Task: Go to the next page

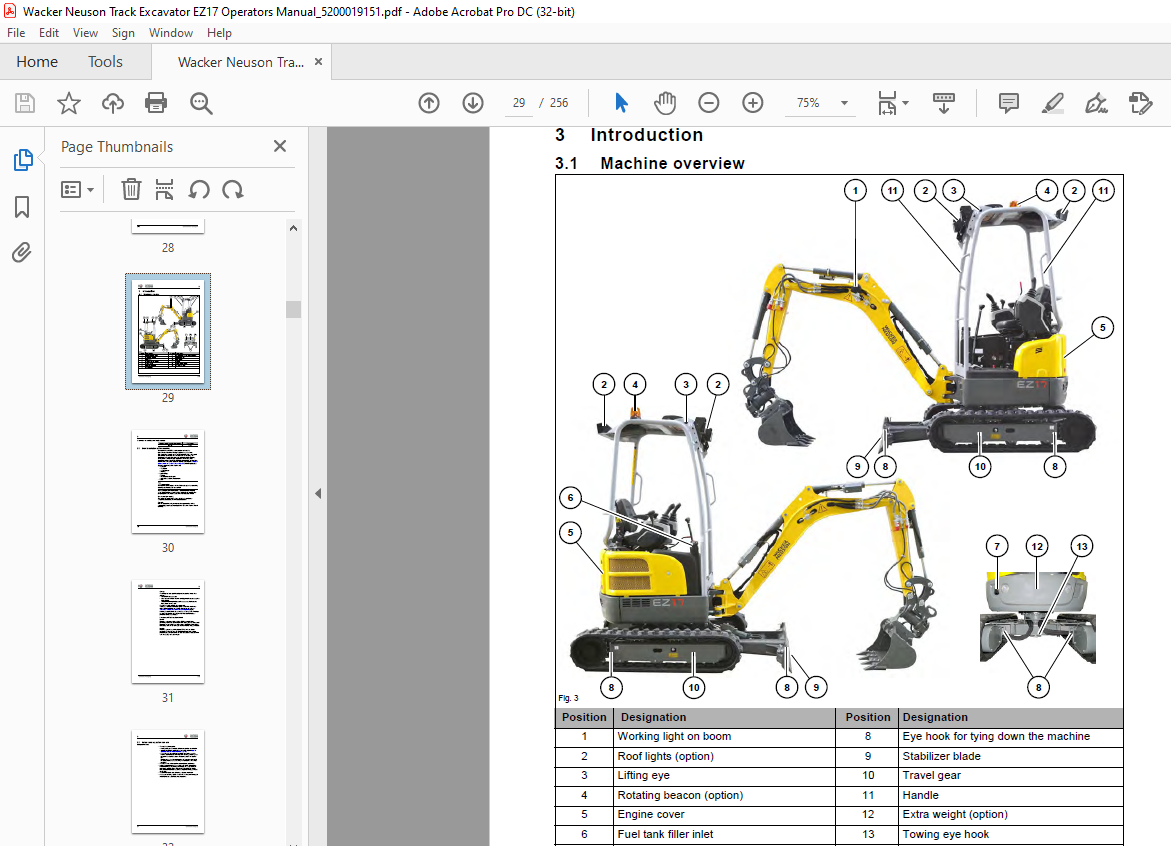Action: [473, 103]
